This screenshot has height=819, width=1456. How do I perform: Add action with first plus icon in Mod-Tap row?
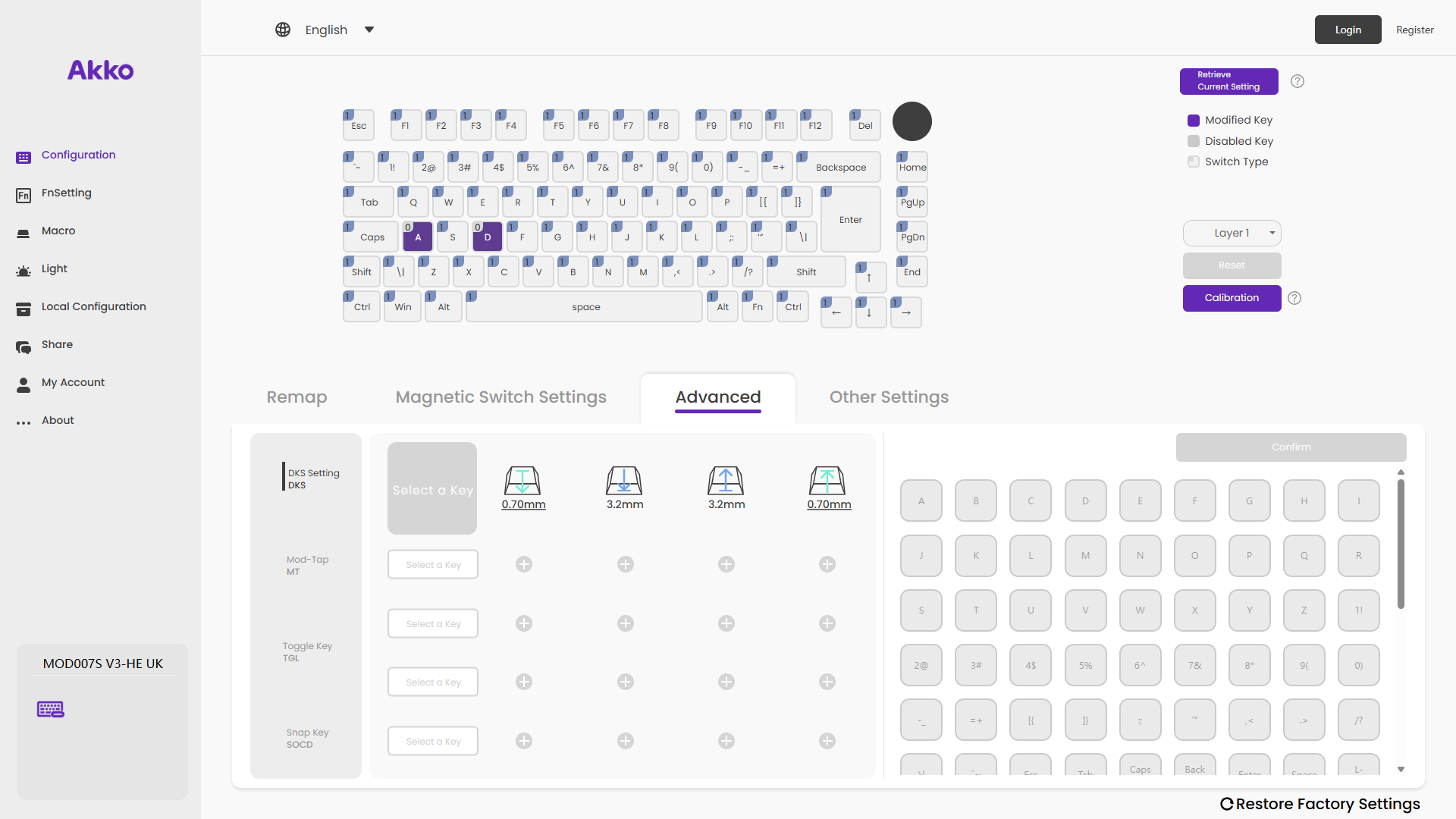(x=524, y=564)
